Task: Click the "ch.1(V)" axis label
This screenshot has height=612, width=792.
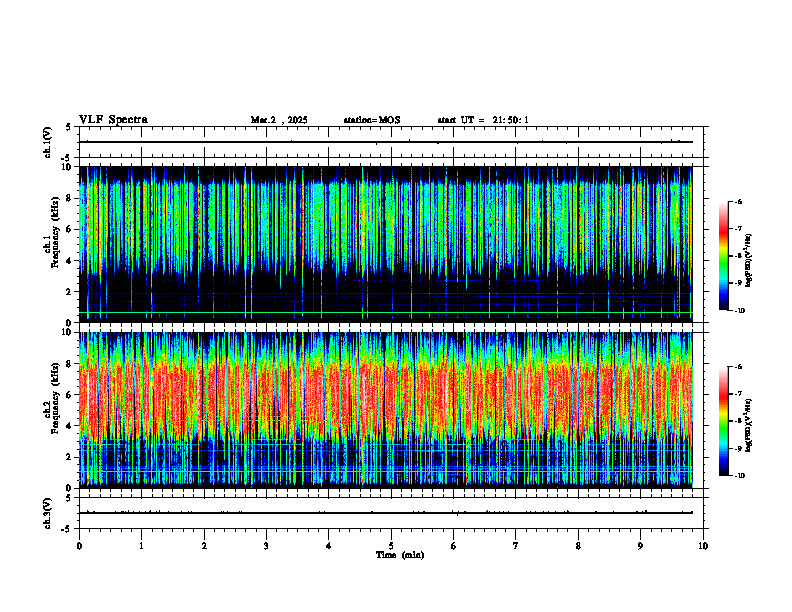Action: [x=48, y=142]
